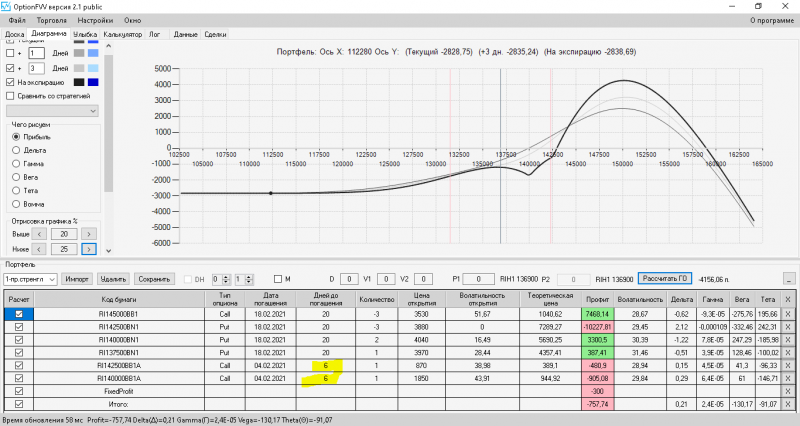Image resolution: width=800 pixels, height=426 pixels.
Task: Click the Удалить button
Action: (x=113, y=279)
